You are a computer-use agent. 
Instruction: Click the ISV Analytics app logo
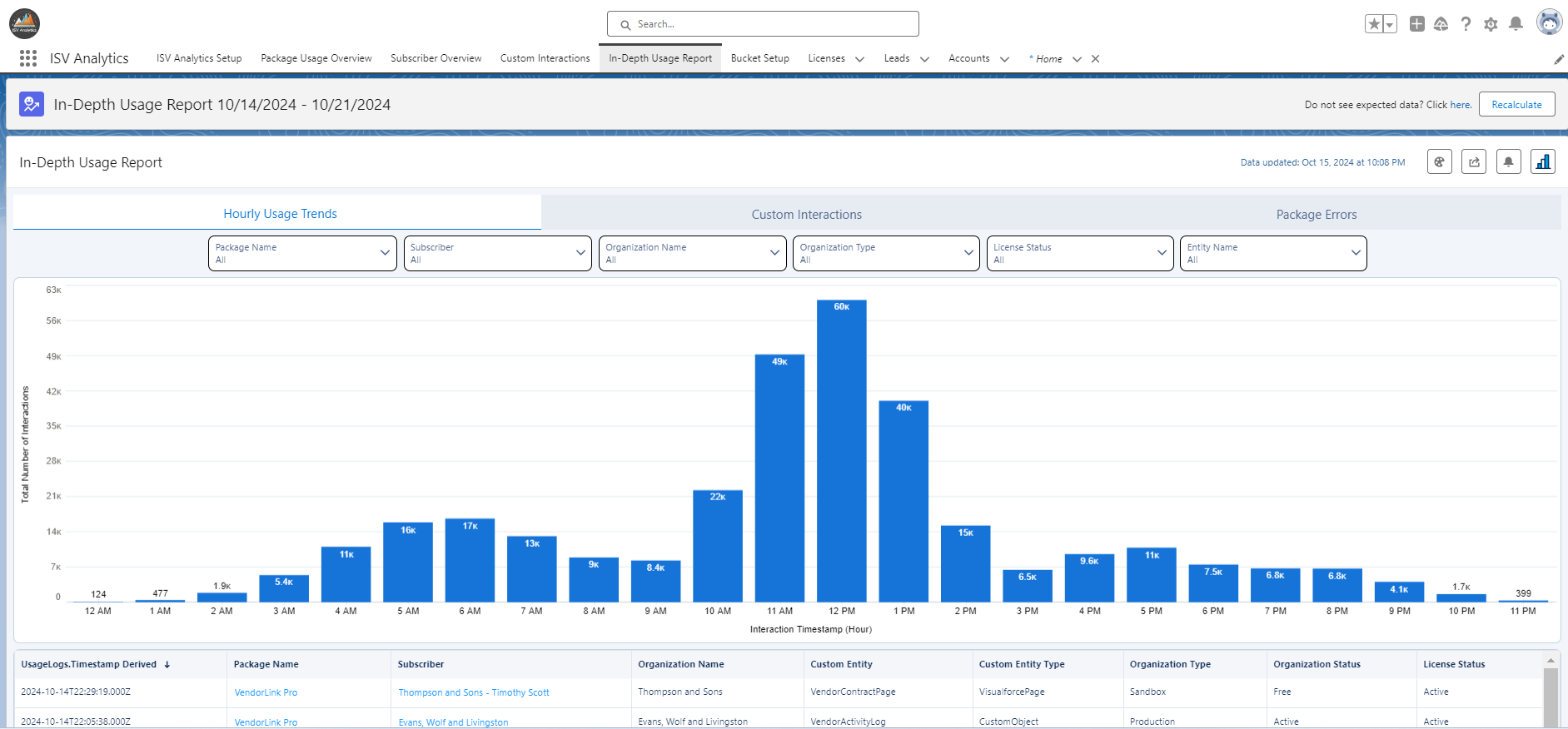(24, 23)
